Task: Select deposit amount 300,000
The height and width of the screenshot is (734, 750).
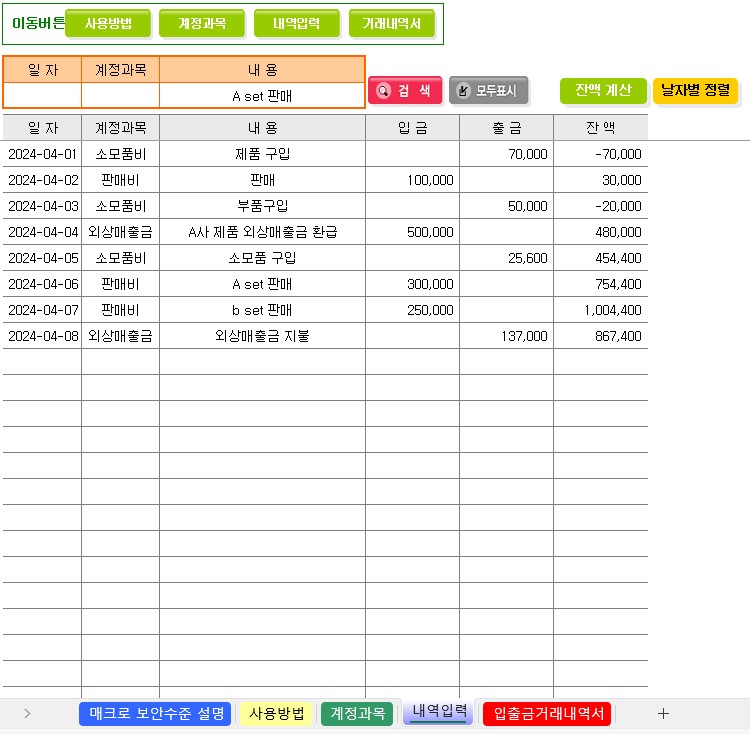Action: point(412,284)
